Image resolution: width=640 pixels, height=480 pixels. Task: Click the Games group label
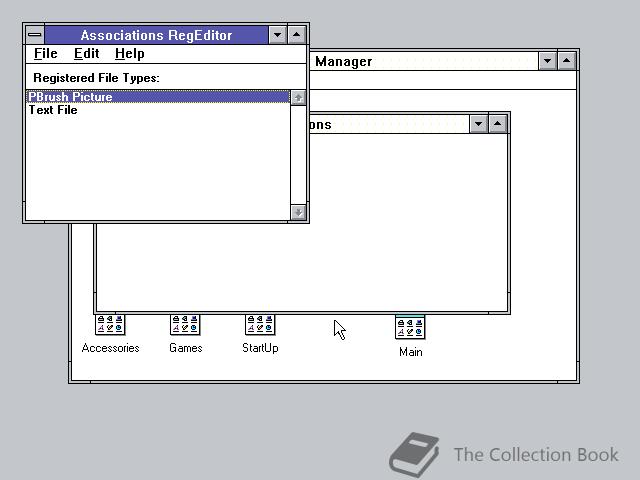coord(186,348)
